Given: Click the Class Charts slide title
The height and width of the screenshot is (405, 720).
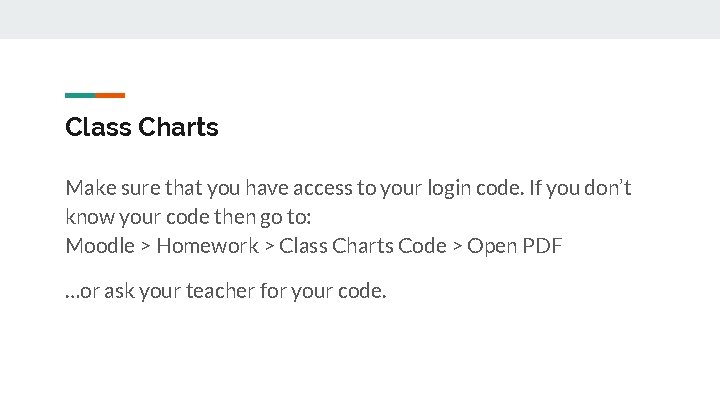Looking at the screenshot, I should pyautogui.click(x=141, y=127).
